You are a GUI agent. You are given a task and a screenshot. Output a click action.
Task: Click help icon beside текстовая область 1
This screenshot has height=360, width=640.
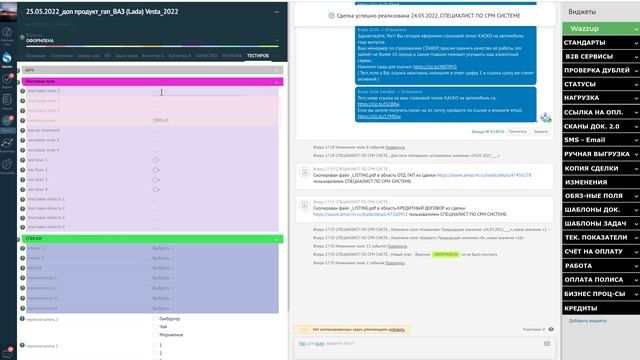(x=22, y=199)
